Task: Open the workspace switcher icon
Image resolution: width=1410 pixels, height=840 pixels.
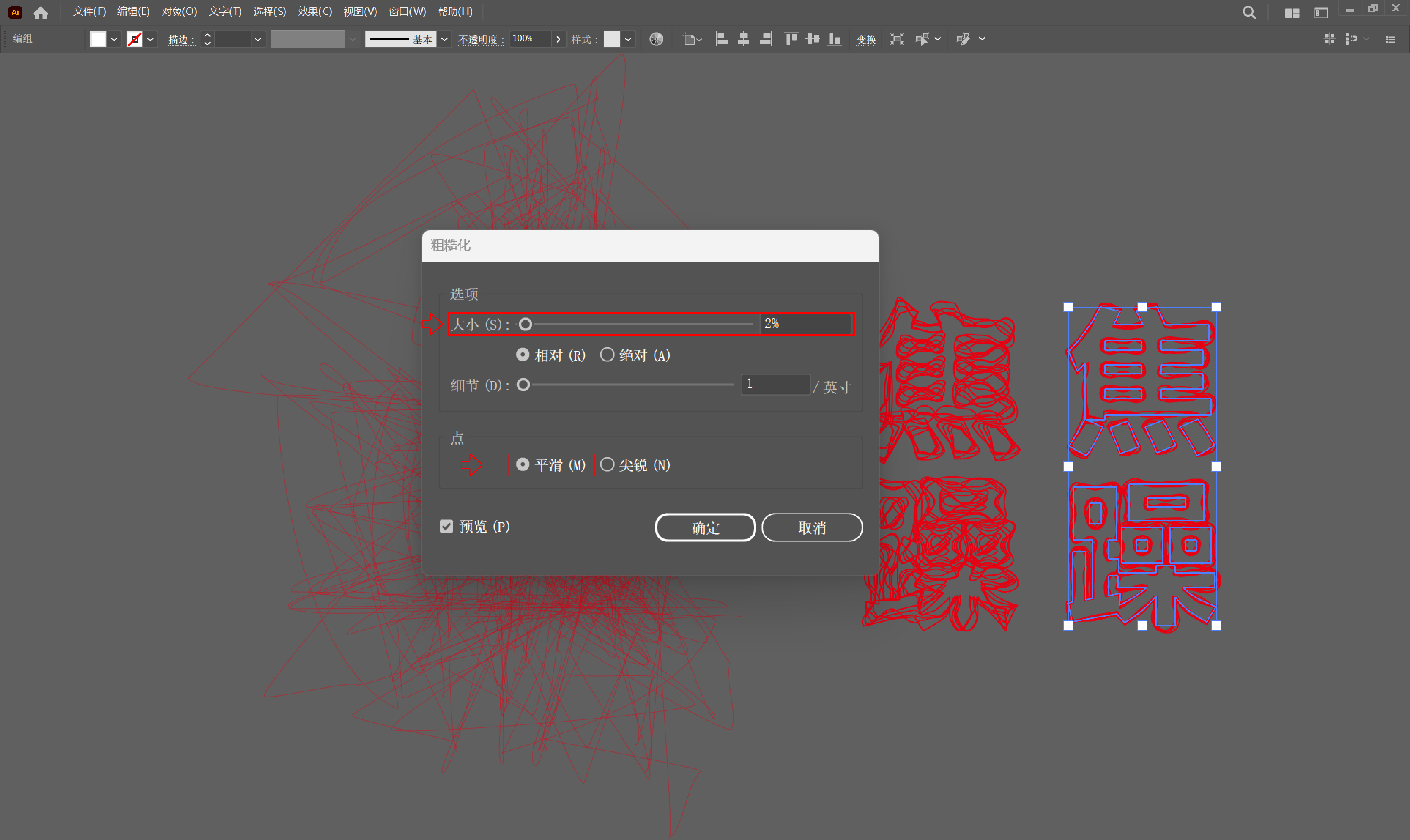Action: [1321, 12]
